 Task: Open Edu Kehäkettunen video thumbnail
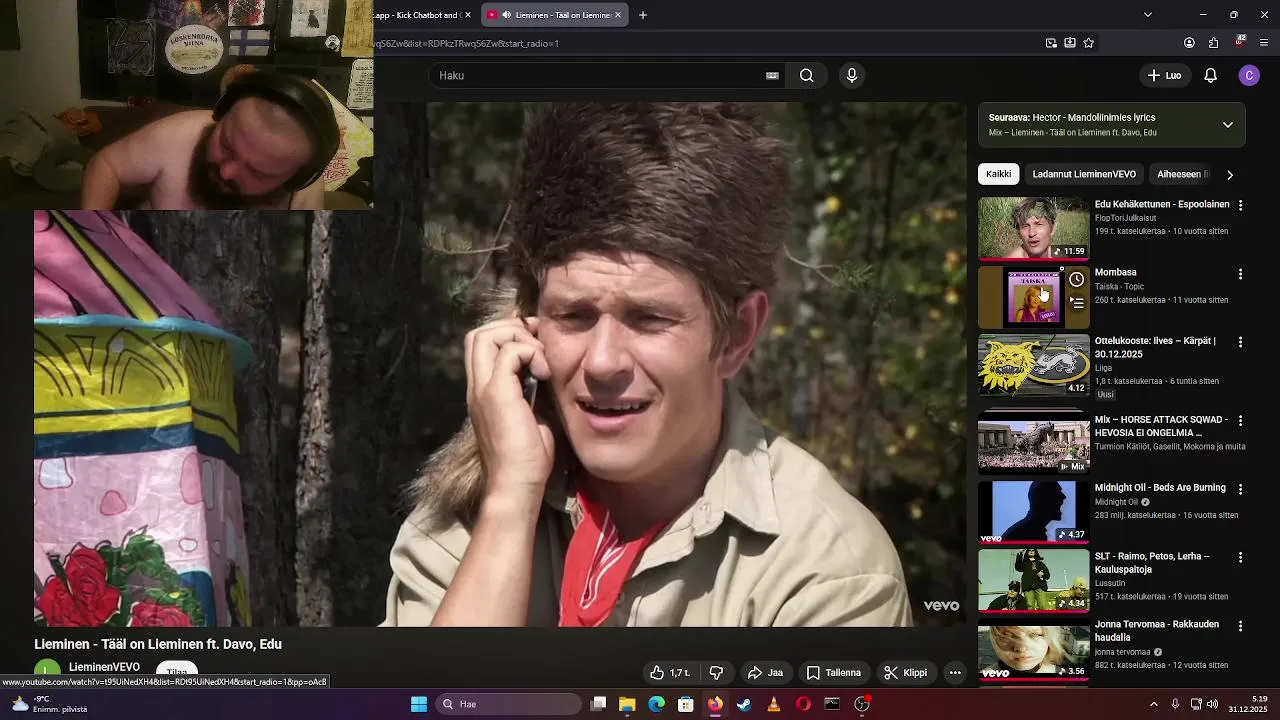click(x=1033, y=228)
